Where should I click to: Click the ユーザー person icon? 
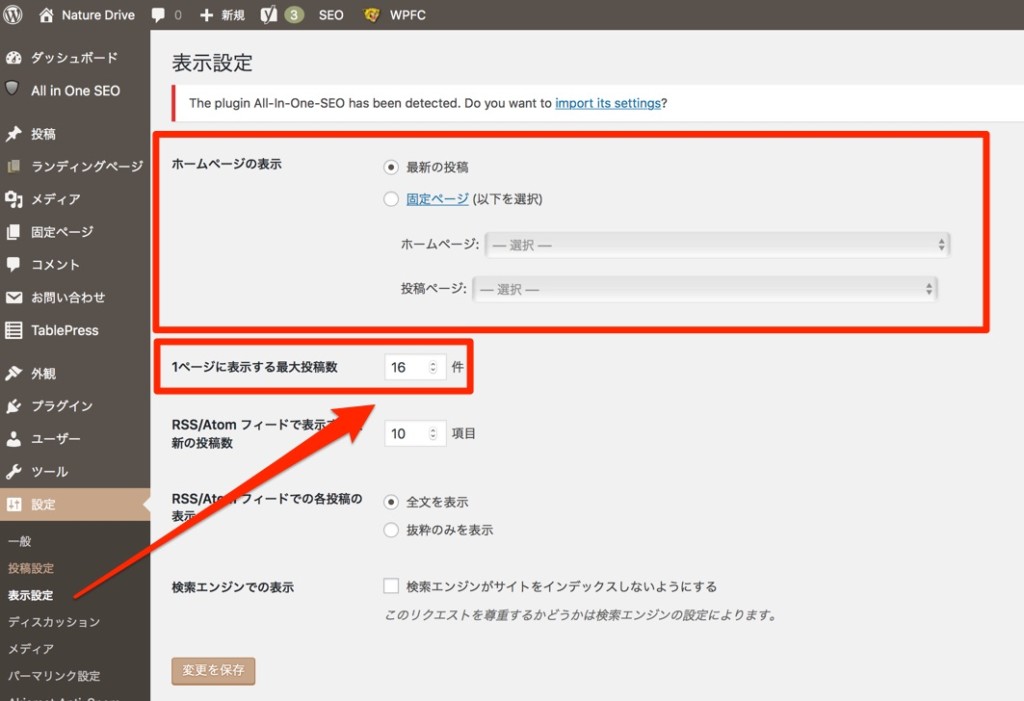(14, 438)
